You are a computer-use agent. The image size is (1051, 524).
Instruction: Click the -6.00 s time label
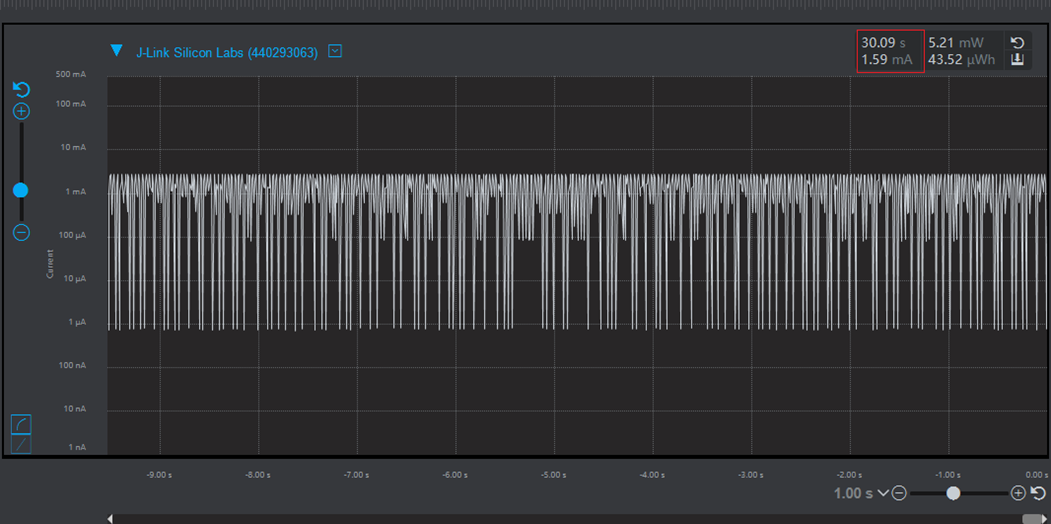coord(455,475)
